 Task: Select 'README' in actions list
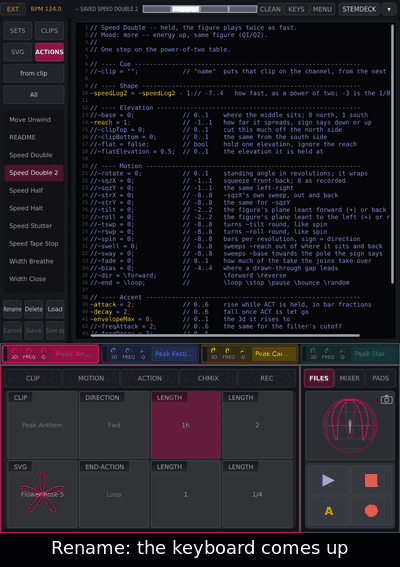[x=34, y=137]
